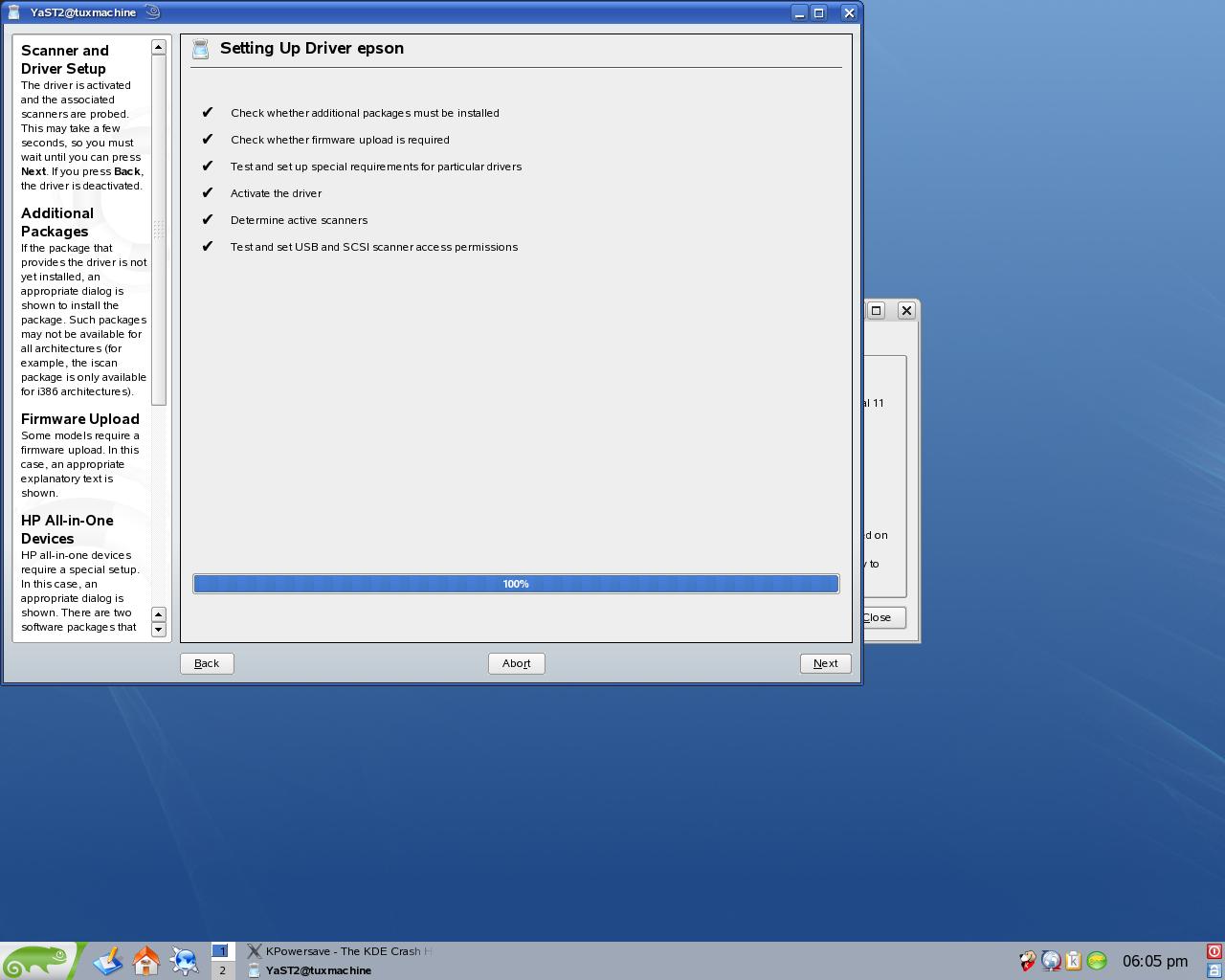Click the 'Scanner and Driver Setup' help heading
This screenshot has height=980, width=1225.
click(x=65, y=59)
